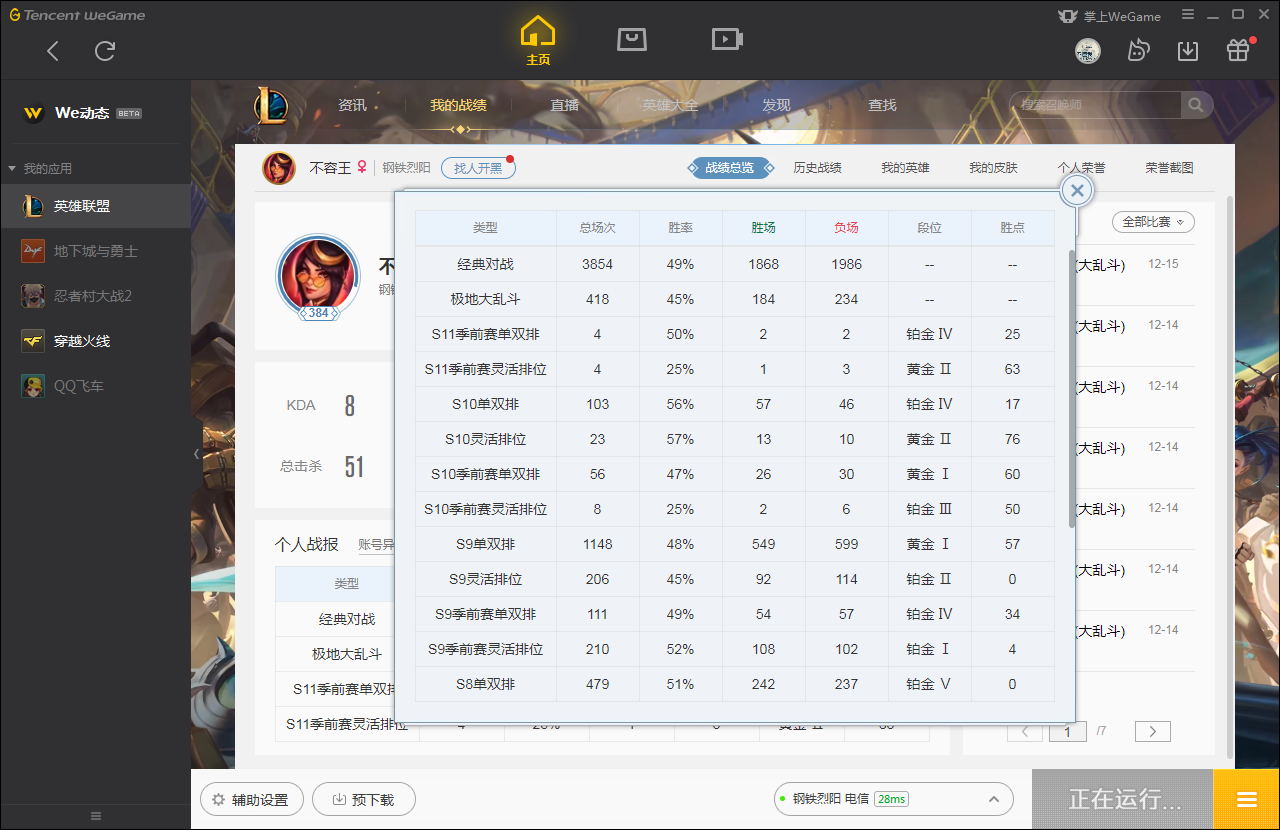1280x830 pixels.
Task: Open the yellow hamburger menu bottom right
Action: coord(1245,799)
